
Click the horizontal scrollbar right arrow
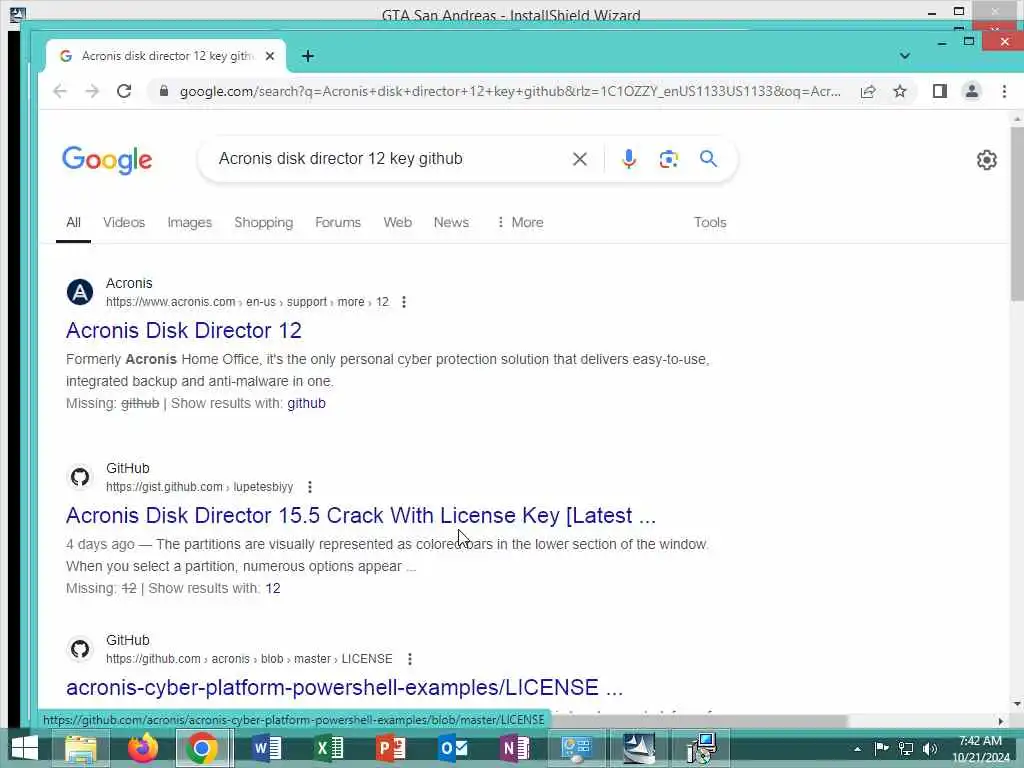[1000, 722]
